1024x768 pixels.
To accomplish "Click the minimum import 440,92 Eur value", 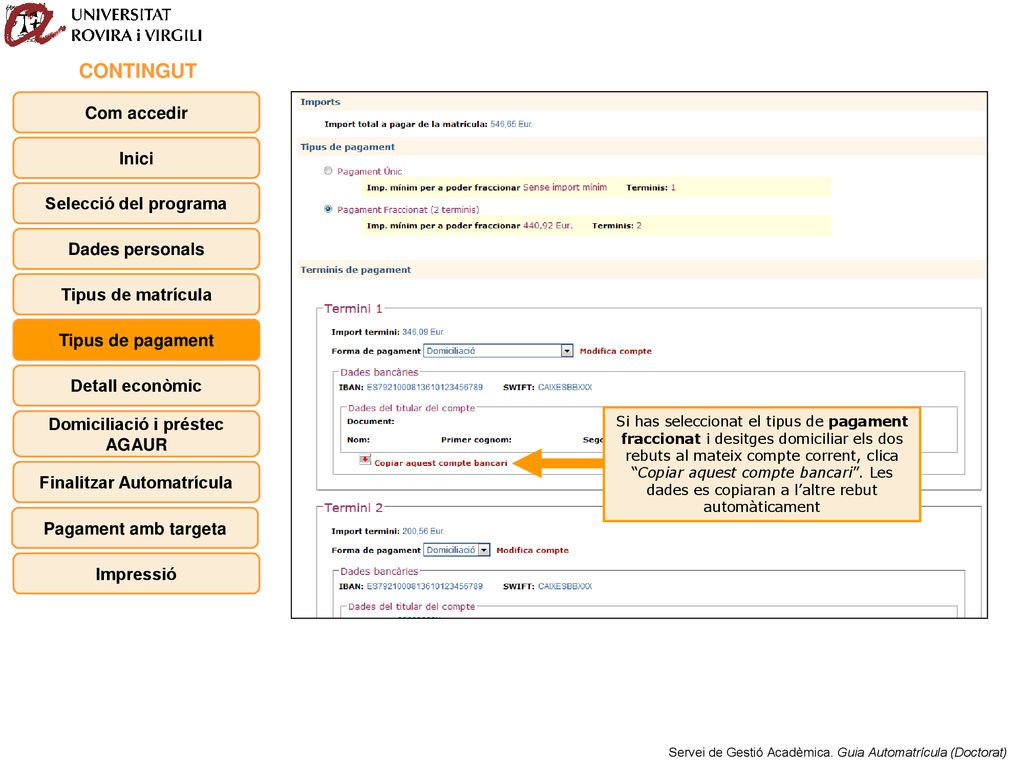I will point(547,225).
